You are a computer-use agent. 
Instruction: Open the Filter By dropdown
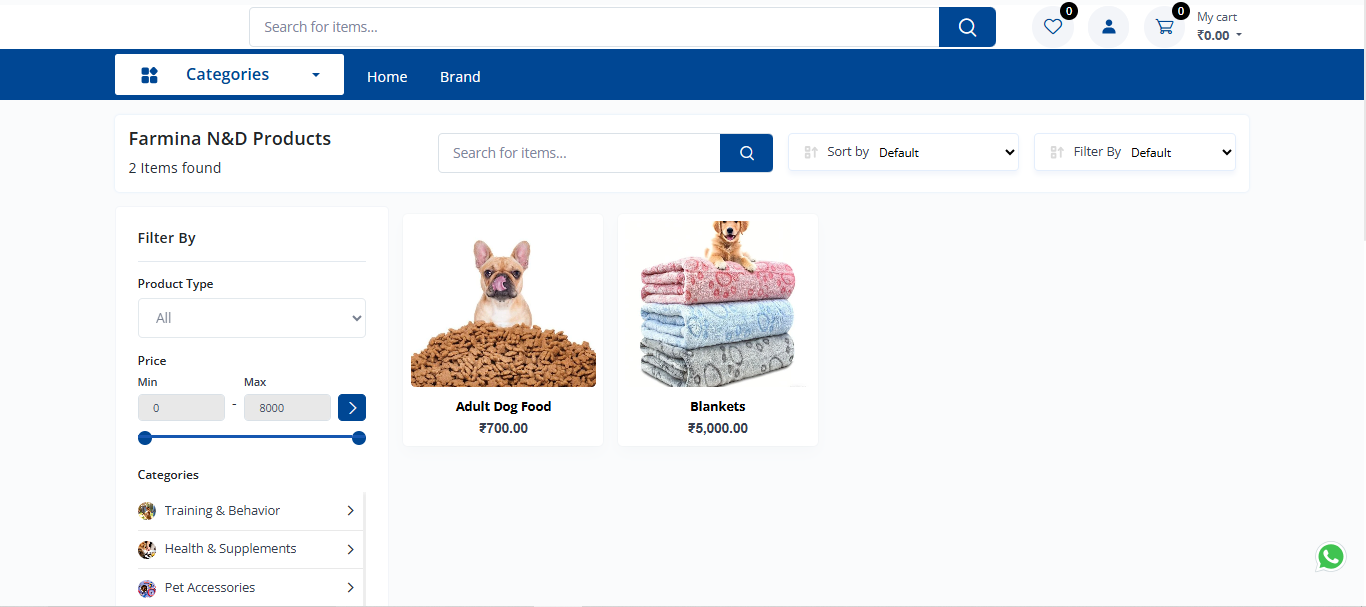pyautogui.click(x=1135, y=152)
